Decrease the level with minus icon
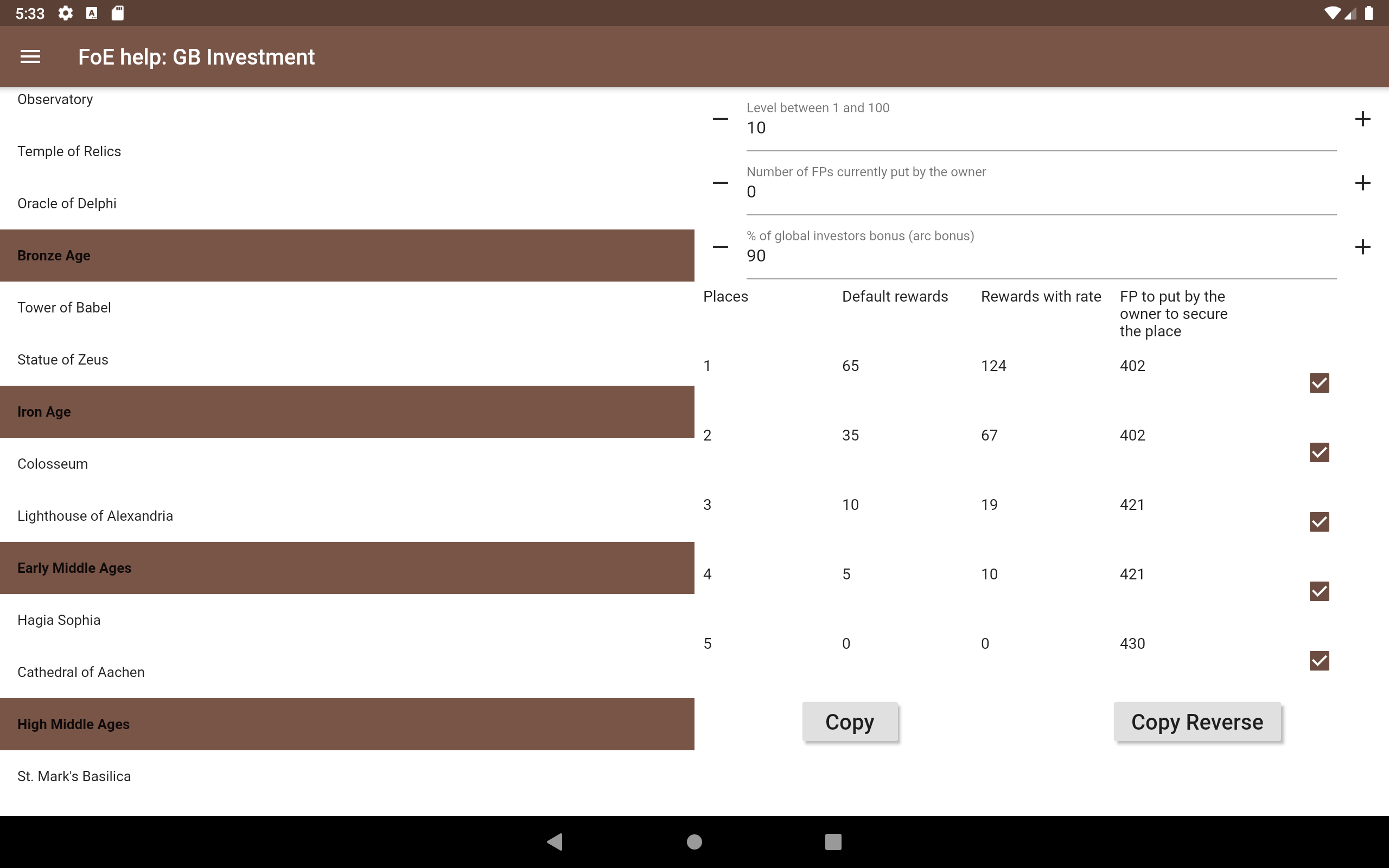The height and width of the screenshot is (868, 1389). pyautogui.click(x=721, y=119)
